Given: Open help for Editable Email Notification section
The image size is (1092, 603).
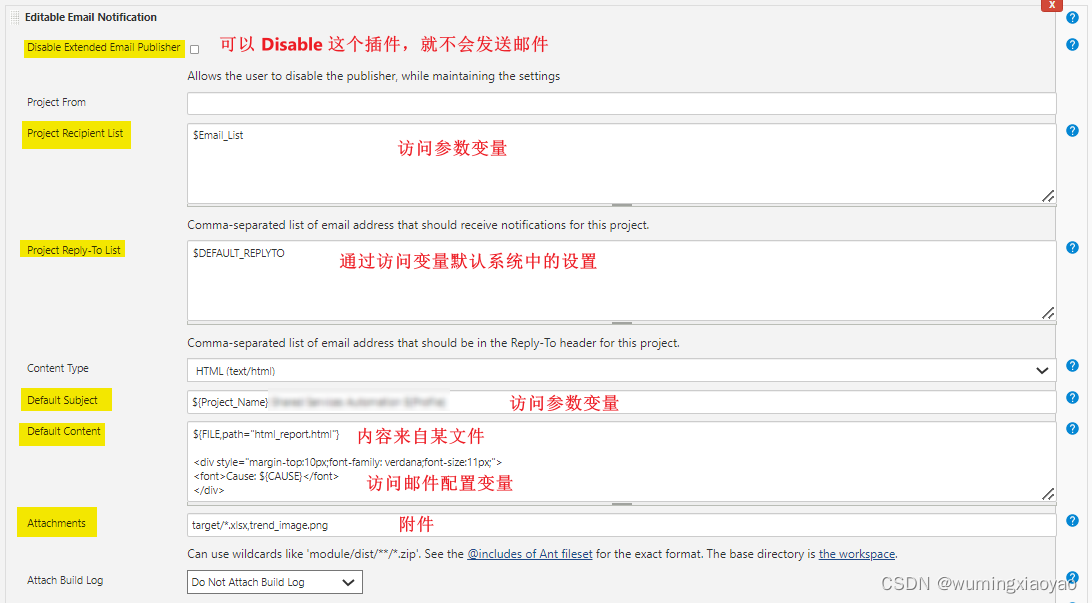Looking at the screenshot, I should point(1072,18).
